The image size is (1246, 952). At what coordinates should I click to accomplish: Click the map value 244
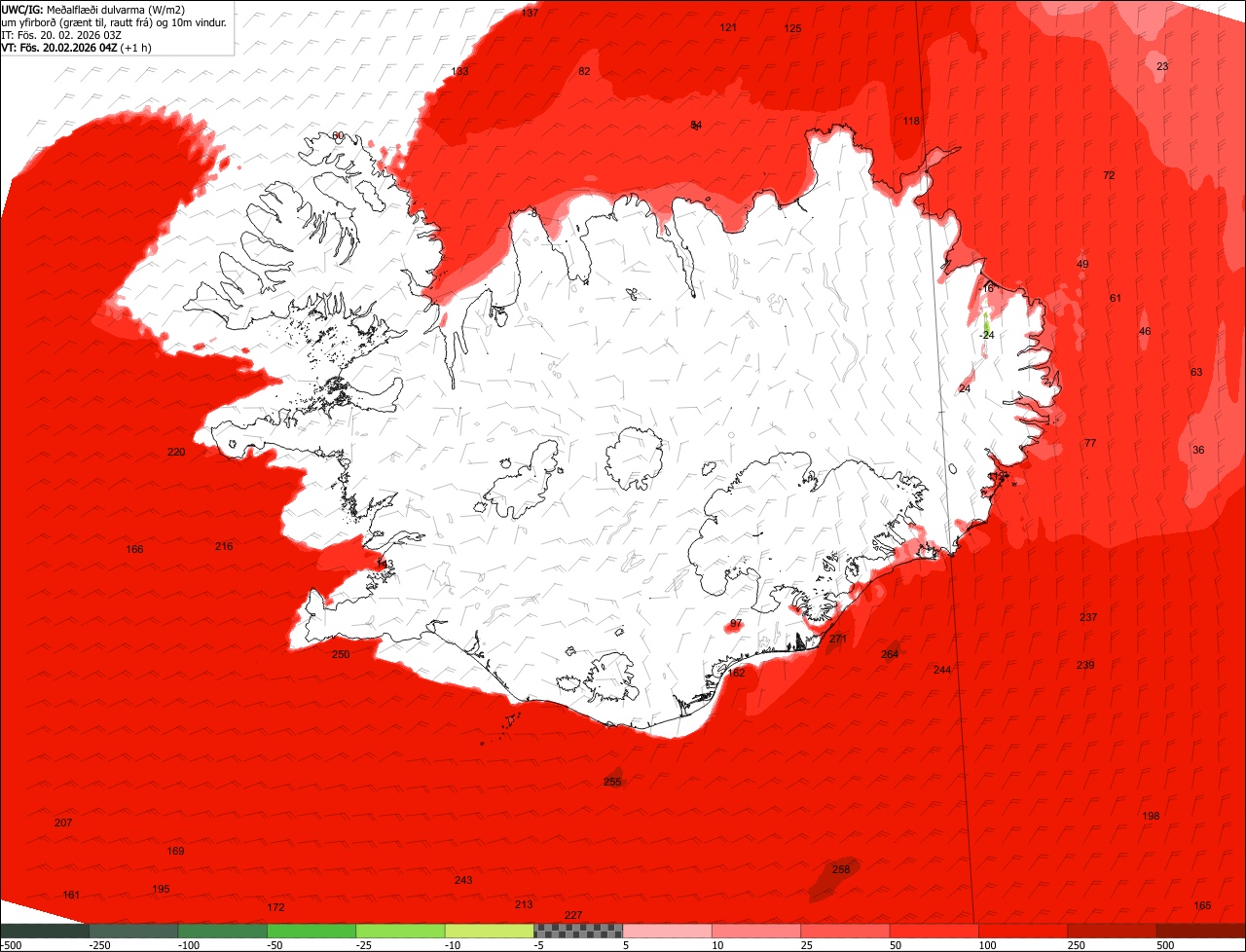tap(942, 670)
